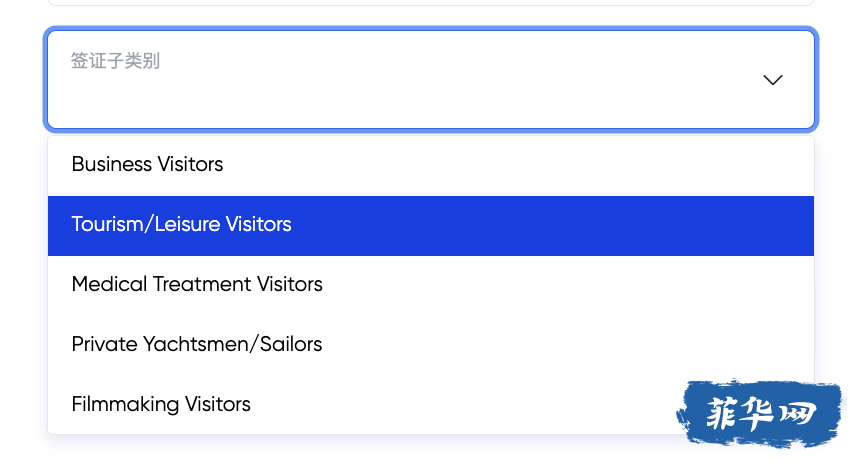Collapse the visa subcategory dropdown via its arrow
This screenshot has height=460, width=852.
(772, 80)
